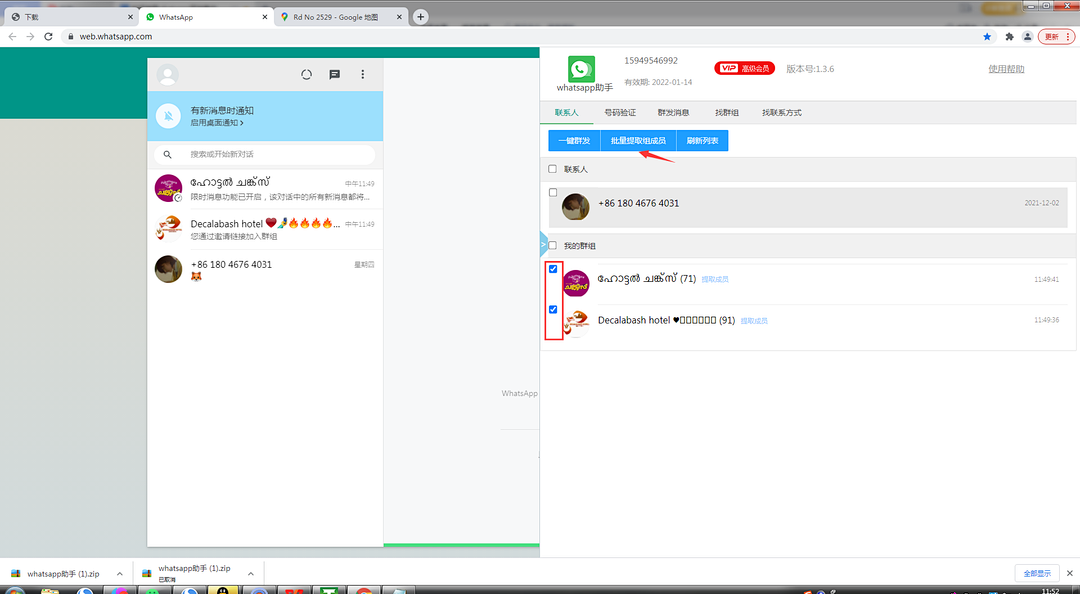This screenshot has width=1080, height=594.
Task: Open WhatsApp status circle icon
Action: [307, 74]
